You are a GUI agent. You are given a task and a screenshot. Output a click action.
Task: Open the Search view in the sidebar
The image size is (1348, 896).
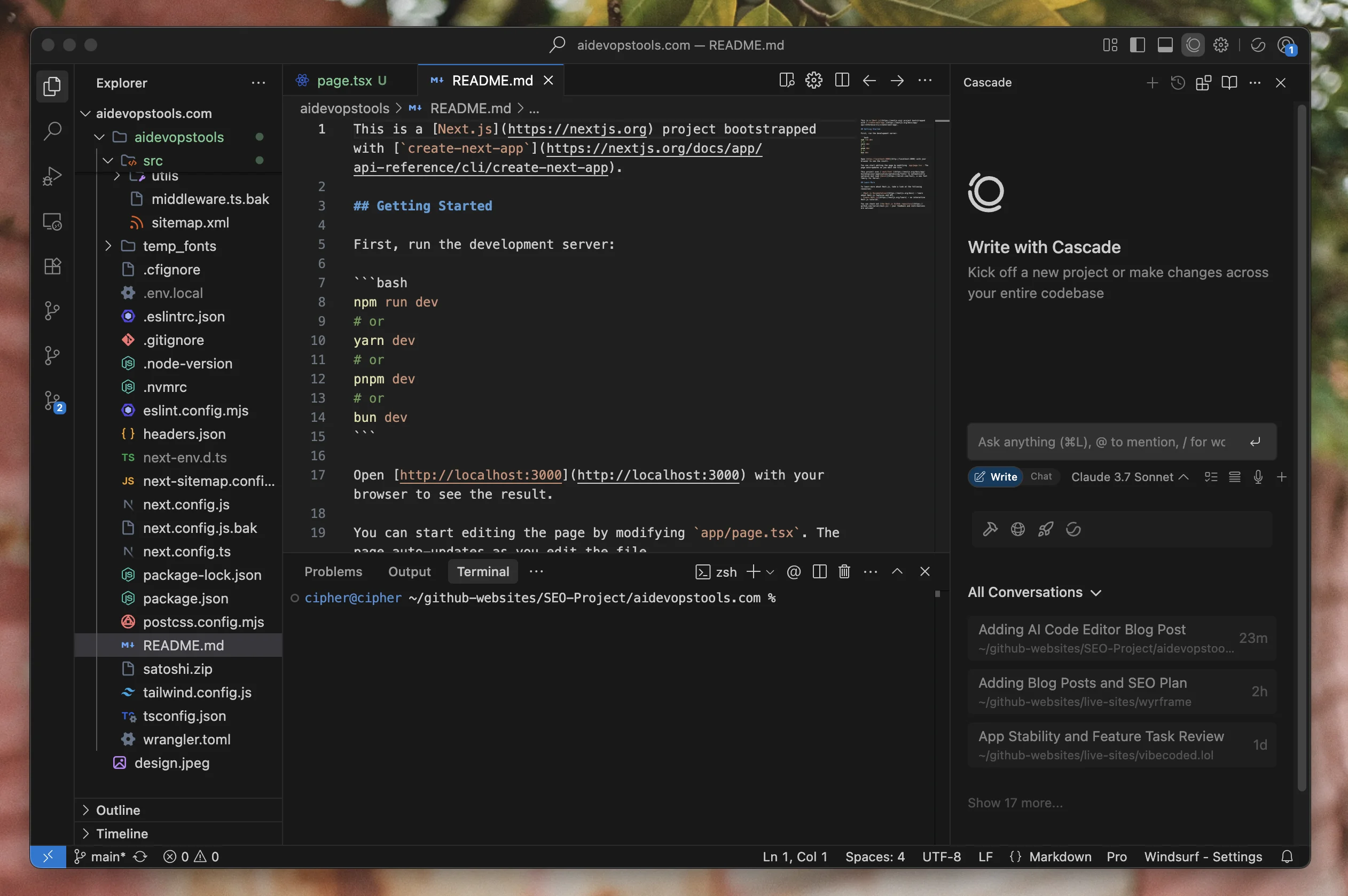coord(52,130)
